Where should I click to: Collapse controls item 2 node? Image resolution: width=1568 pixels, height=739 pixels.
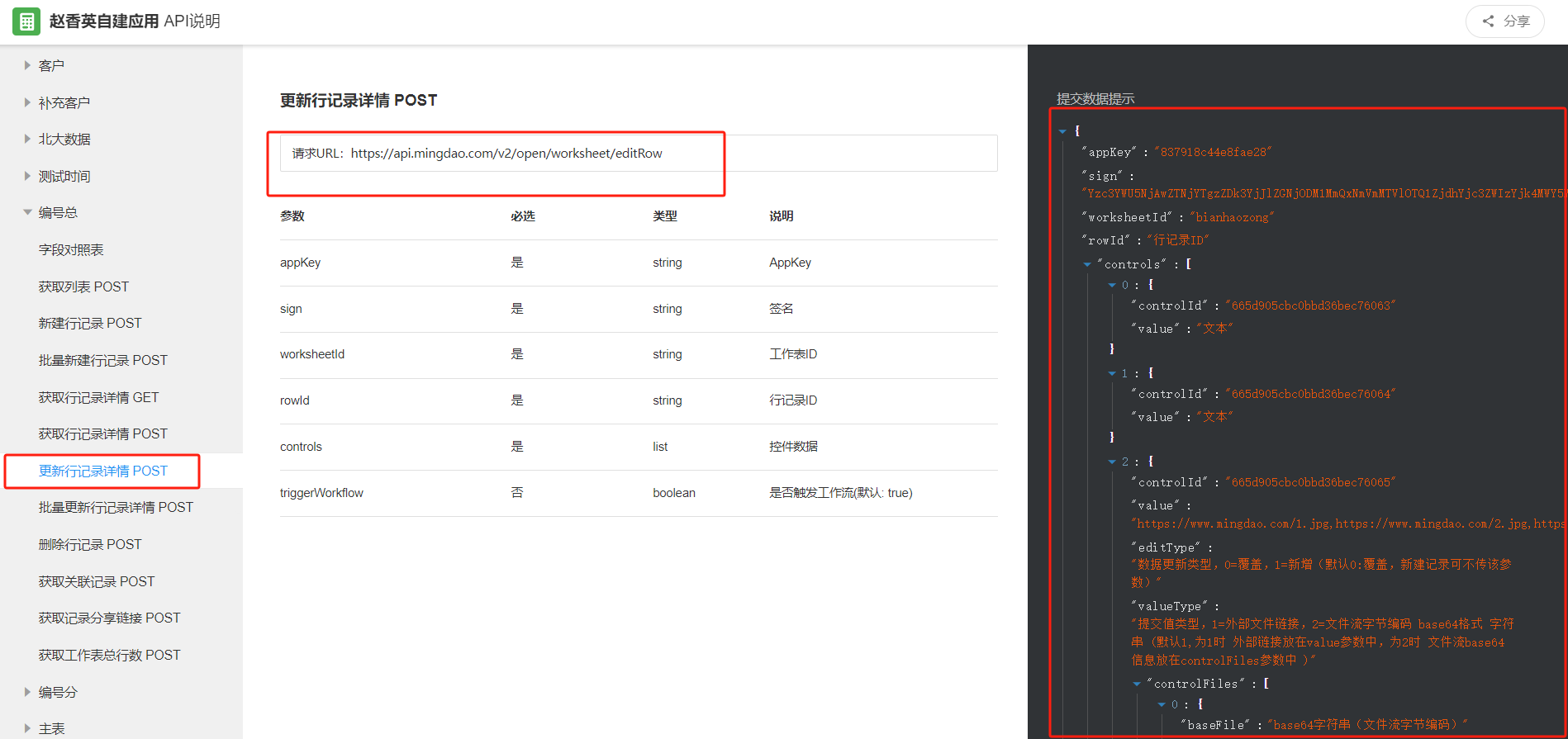tap(1112, 462)
